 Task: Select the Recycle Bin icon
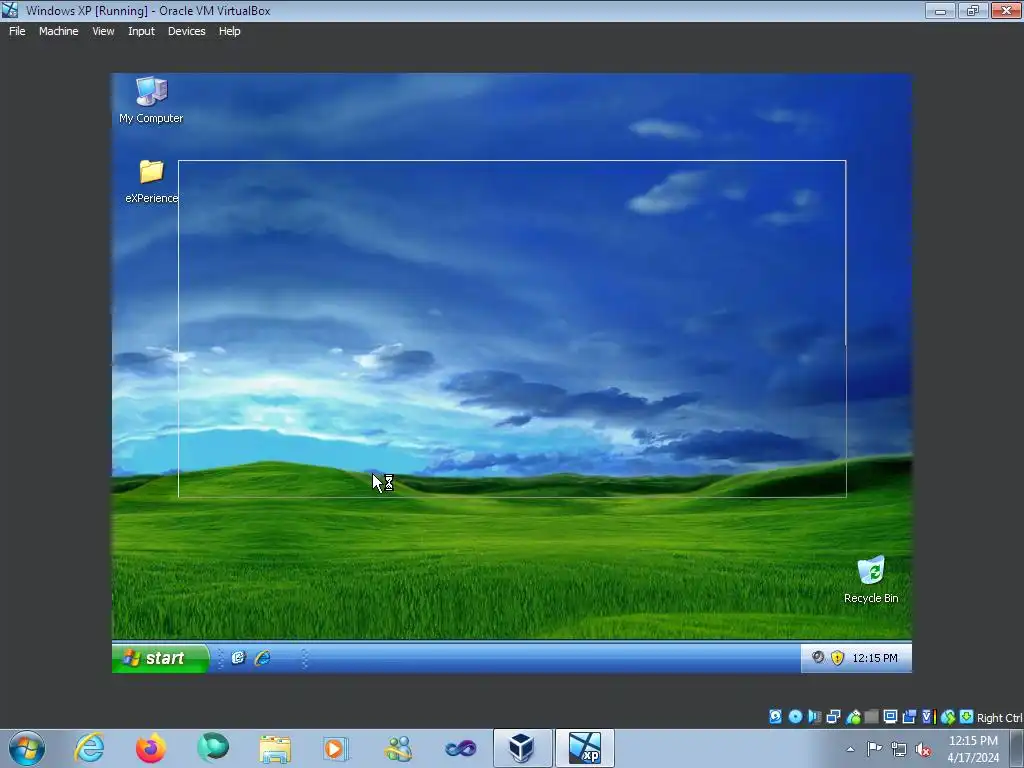(871, 579)
